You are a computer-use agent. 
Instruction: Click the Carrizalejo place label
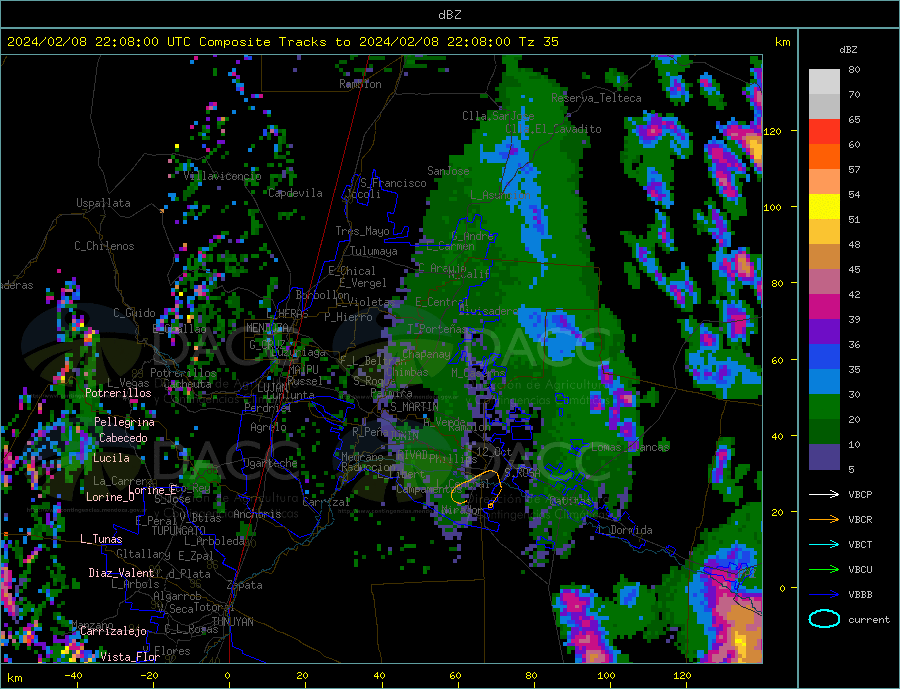113,632
